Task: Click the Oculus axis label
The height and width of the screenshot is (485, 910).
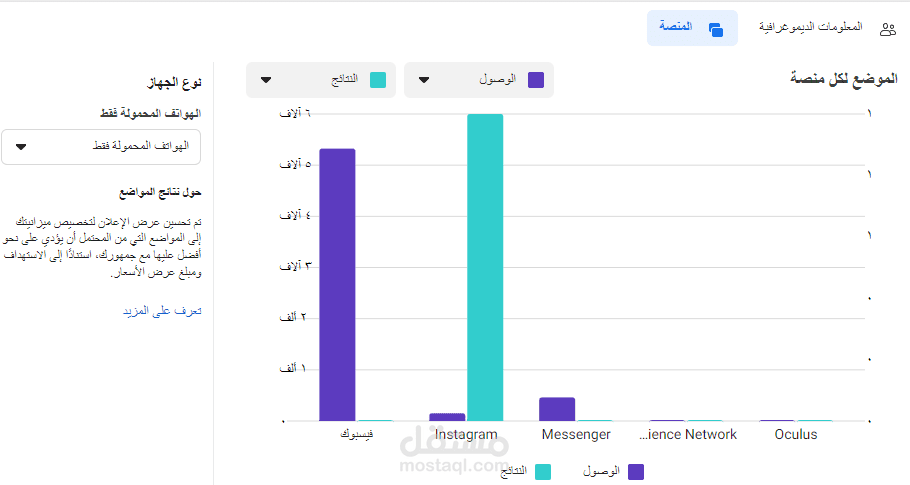Action: 796,434
